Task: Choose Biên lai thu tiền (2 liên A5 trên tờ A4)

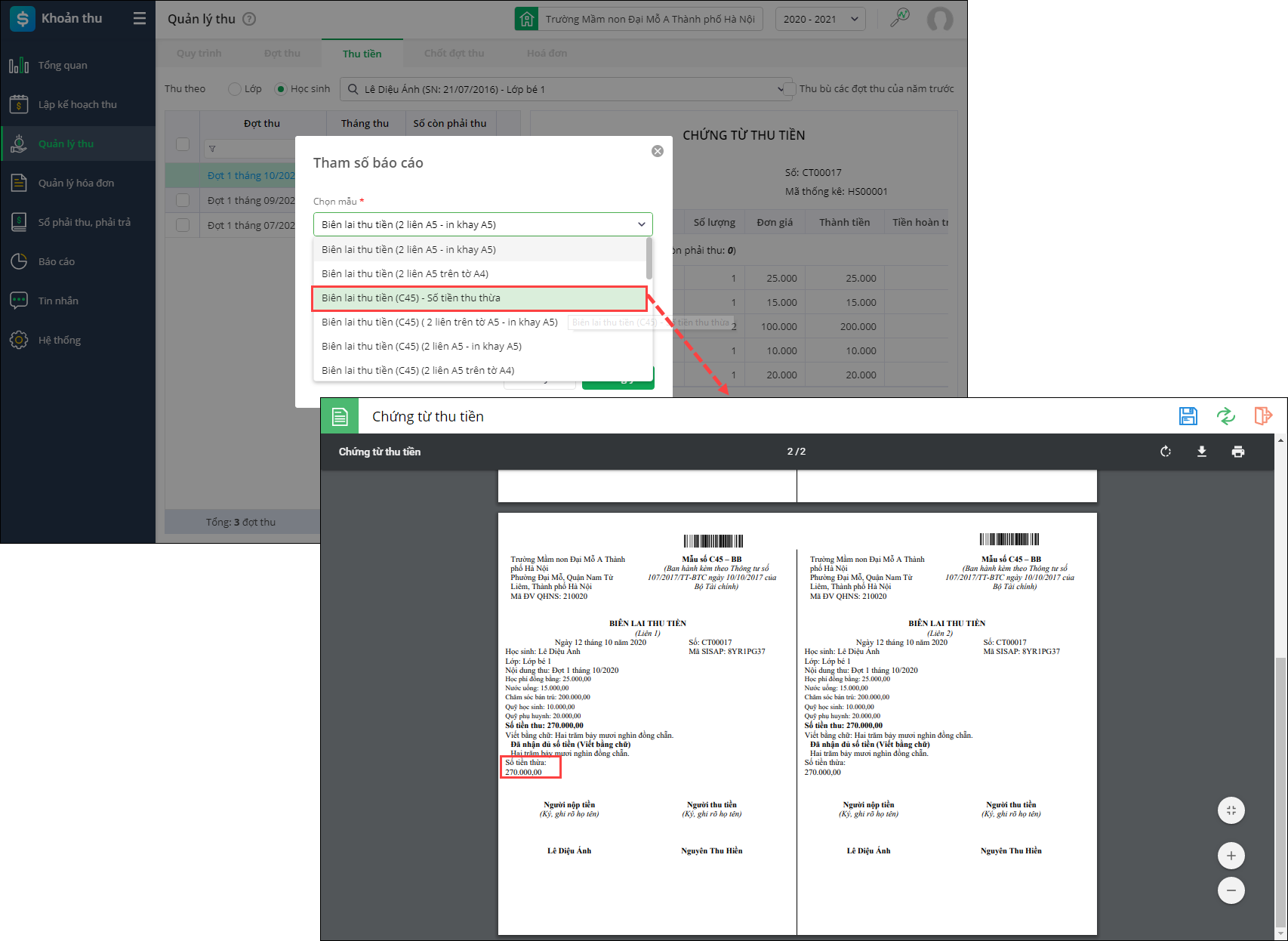Action: point(480,273)
